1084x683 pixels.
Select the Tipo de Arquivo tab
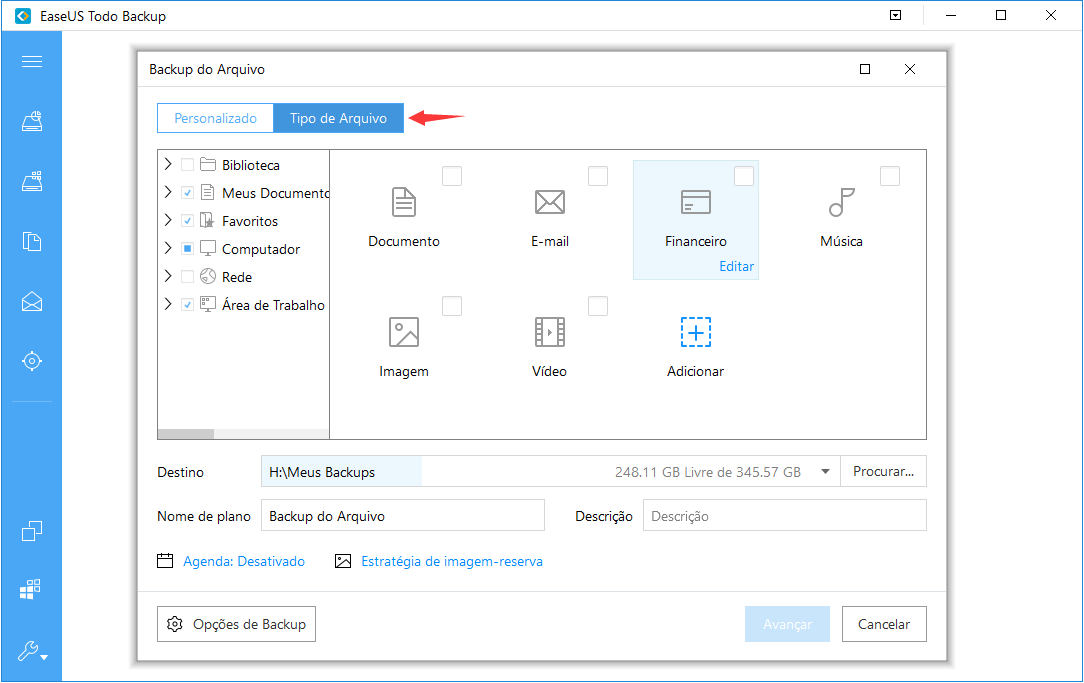[339, 118]
